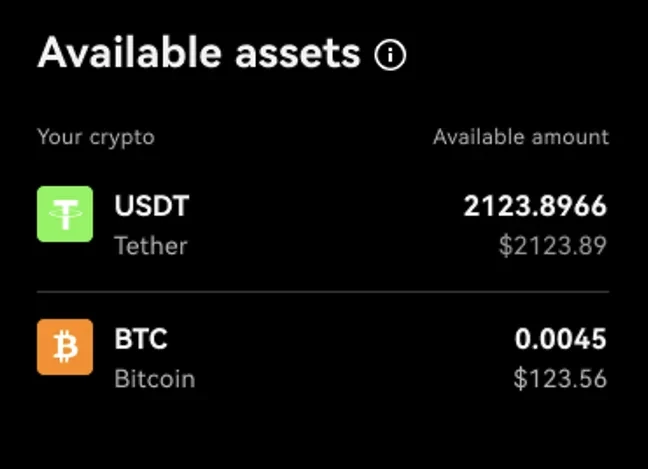Click the white ₿ symbol in Bitcoin logo
The width and height of the screenshot is (648, 469).
pyautogui.click(x=66, y=347)
